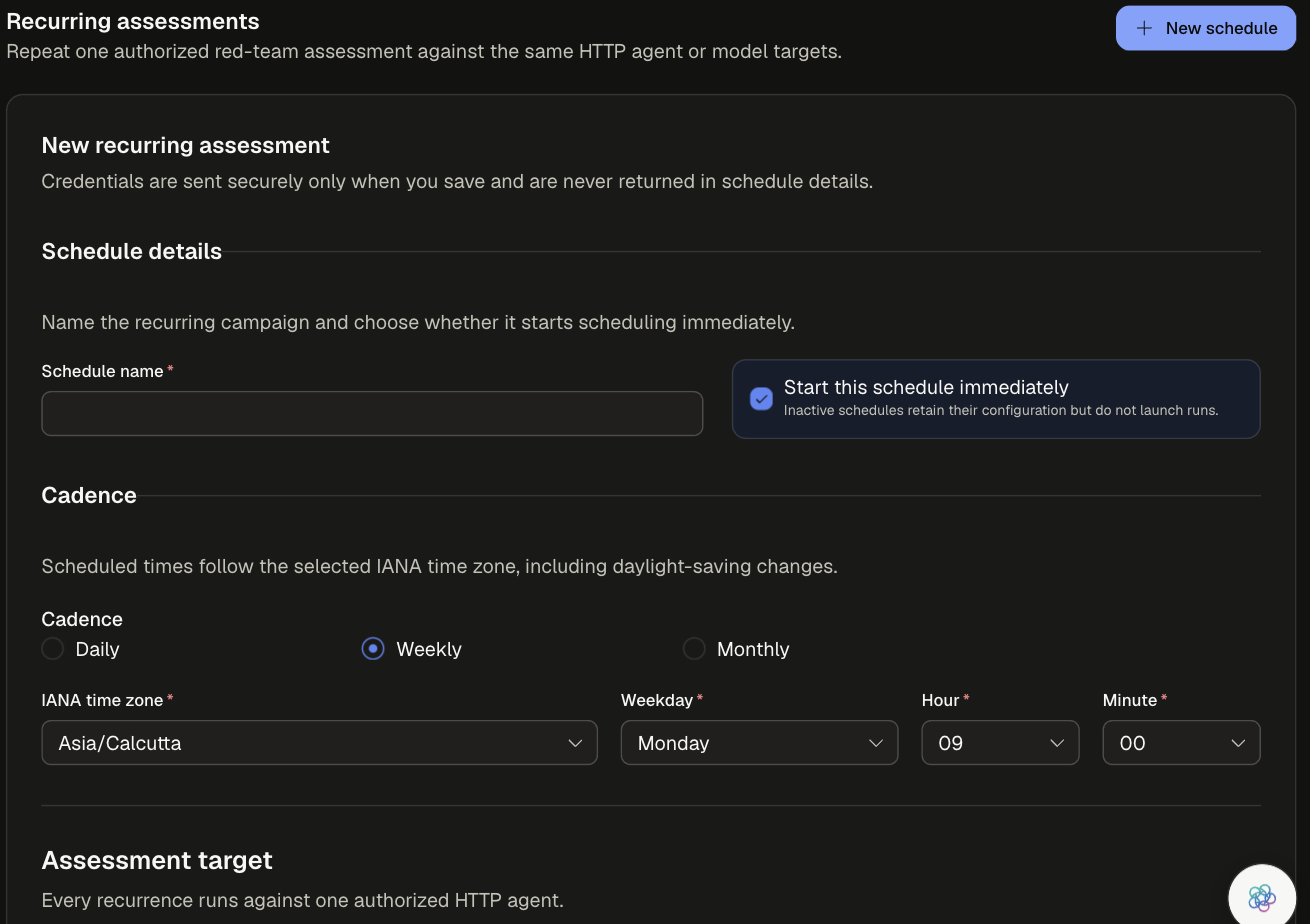Select the Monthly cadence radio button
Viewport: 1310px width, 924px height.
click(x=694, y=649)
